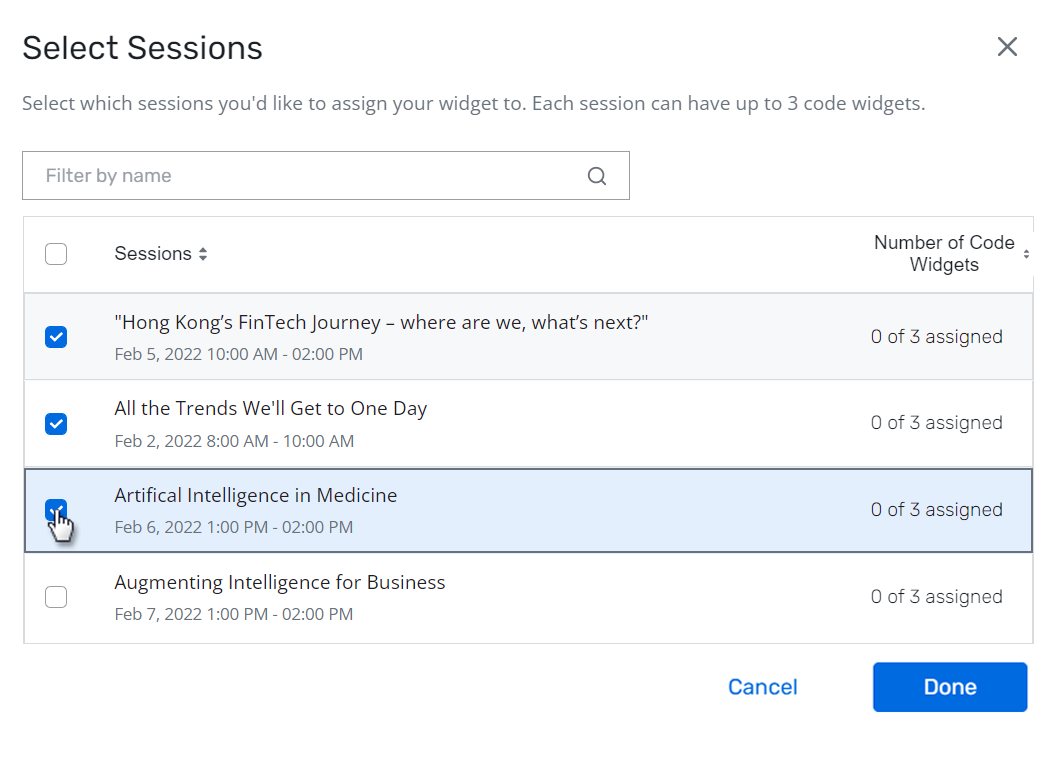
Task: Focus the Filter by name field
Action: tap(310, 176)
